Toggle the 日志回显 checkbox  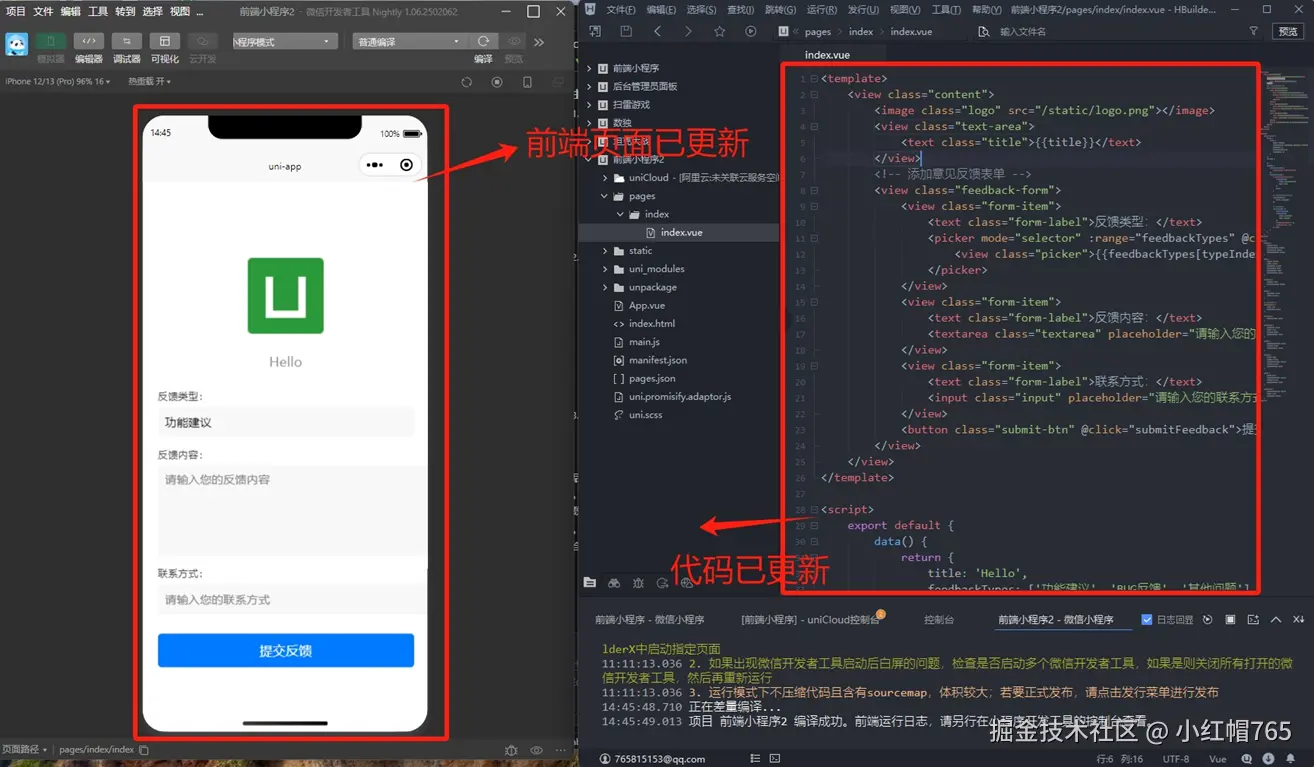click(x=1147, y=620)
